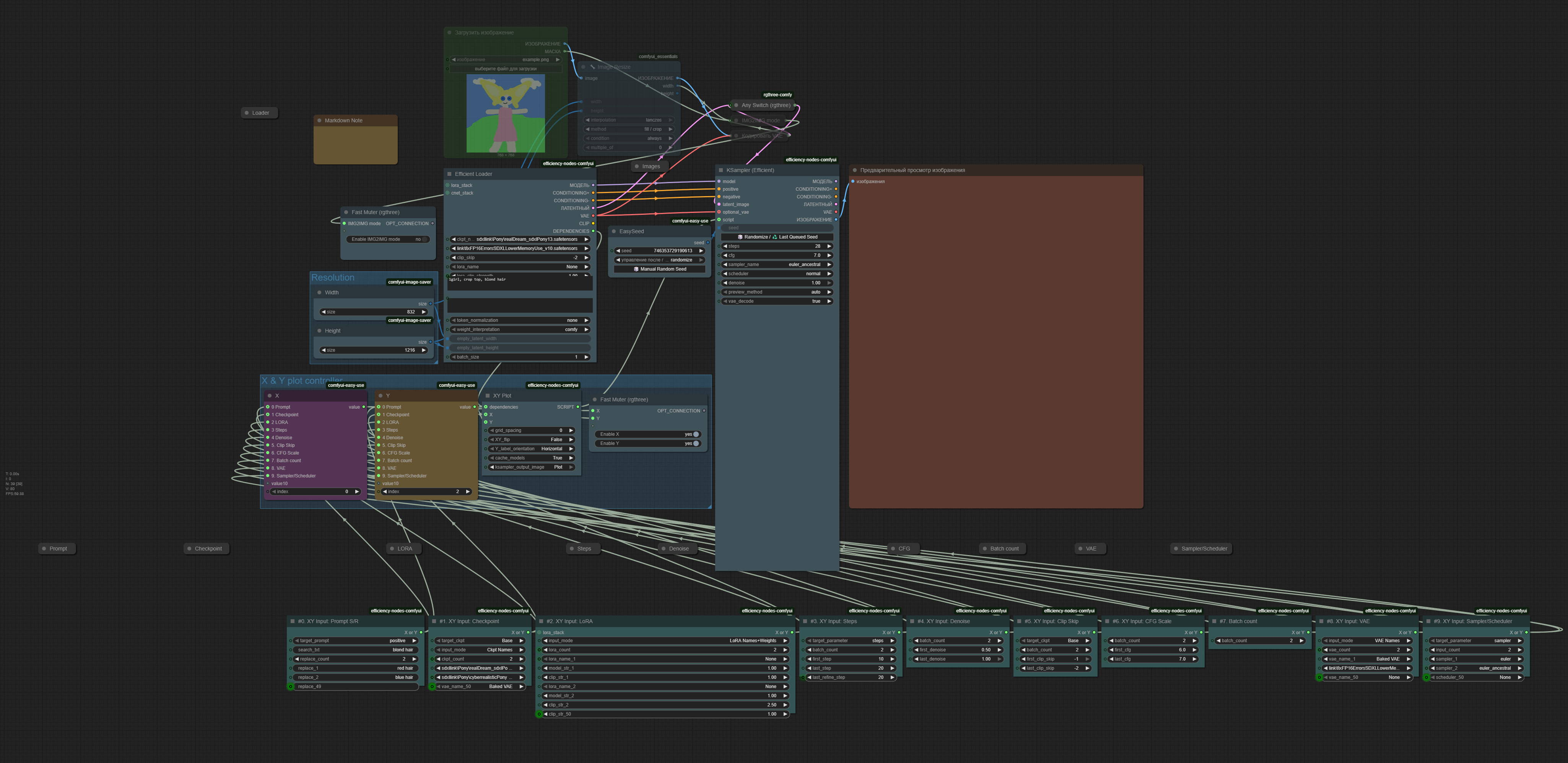Increase Width size using right arrow
Screen dimensions: 1568x763
point(424,312)
